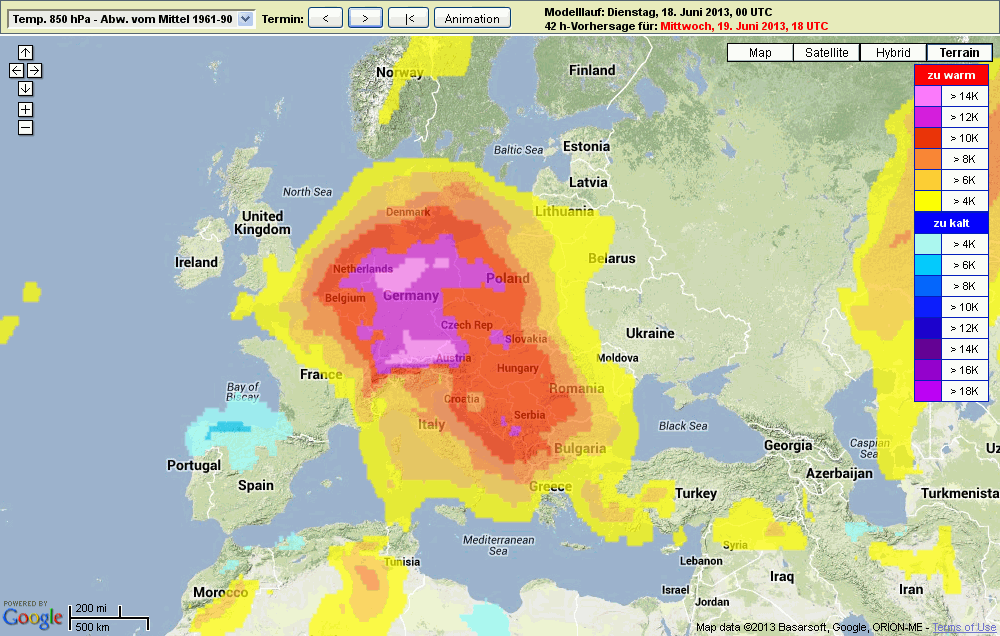Switch to Map view
Image resolution: width=1000 pixels, height=636 pixels.
(760, 53)
